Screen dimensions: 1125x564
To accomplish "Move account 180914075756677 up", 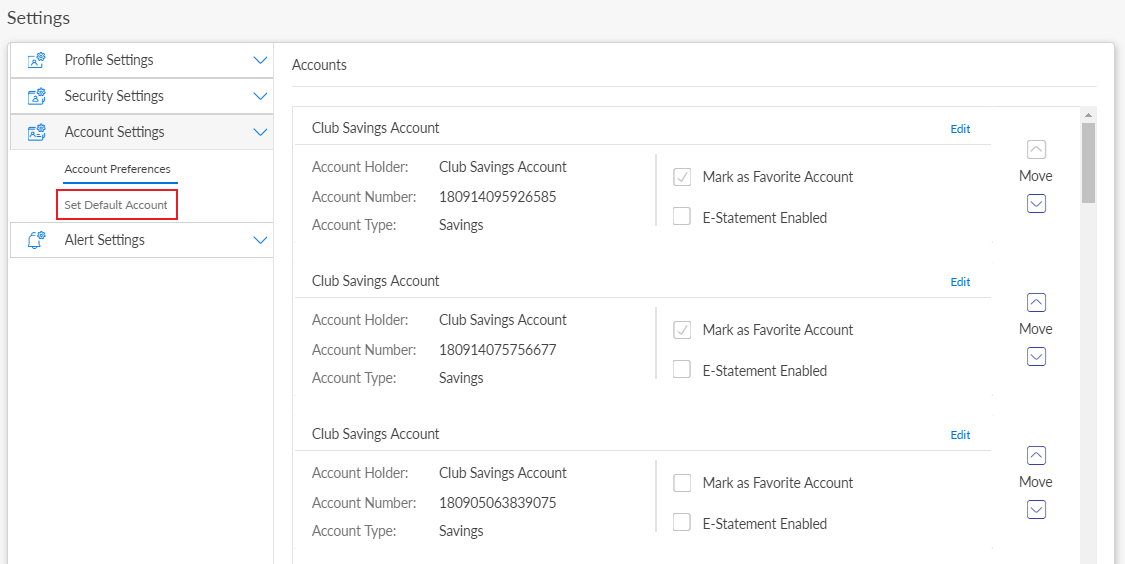I will pos(1036,302).
